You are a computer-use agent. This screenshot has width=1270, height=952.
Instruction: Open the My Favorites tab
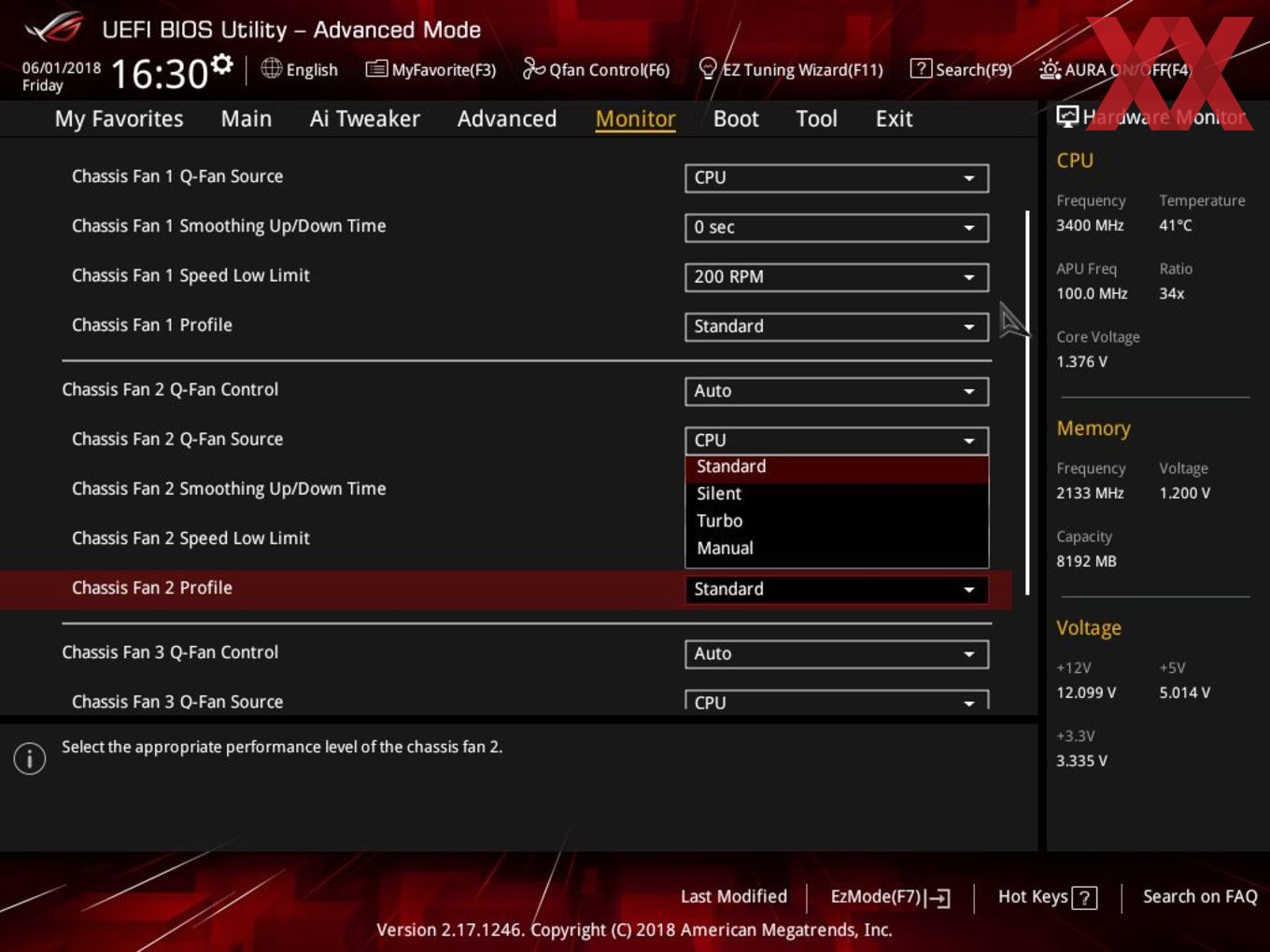pos(119,119)
